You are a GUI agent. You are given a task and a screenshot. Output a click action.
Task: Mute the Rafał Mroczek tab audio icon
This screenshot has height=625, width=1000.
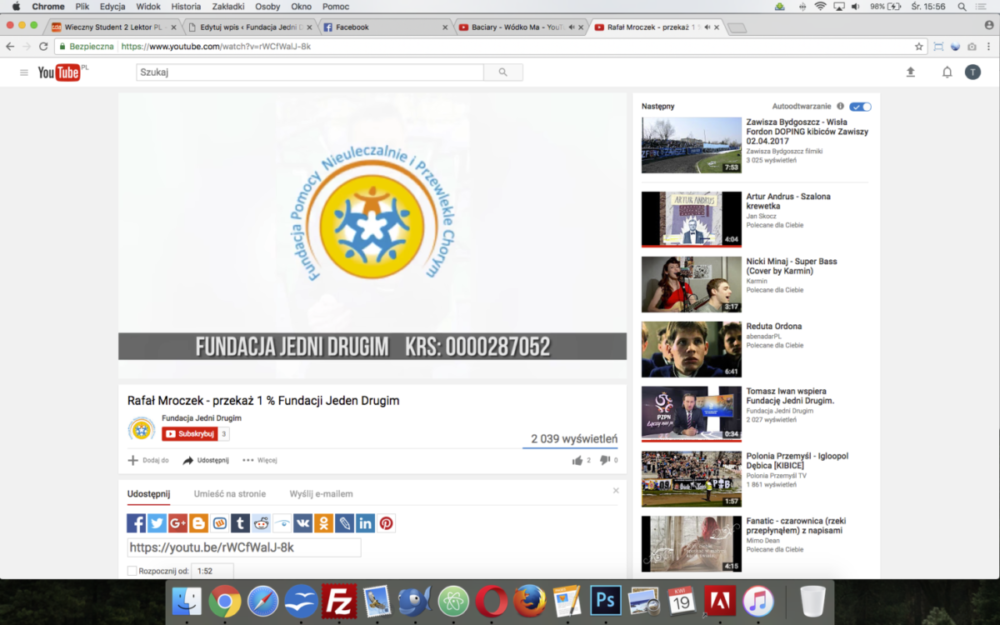pyautogui.click(x=707, y=27)
